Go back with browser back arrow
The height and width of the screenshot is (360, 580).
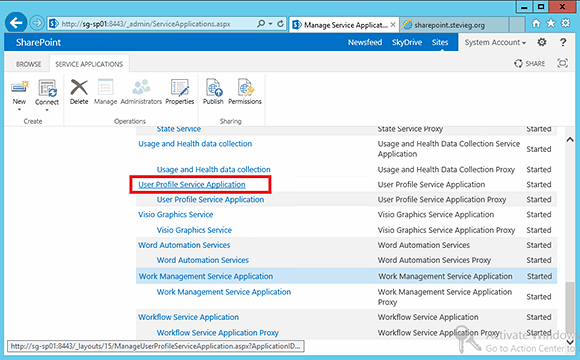(16, 24)
